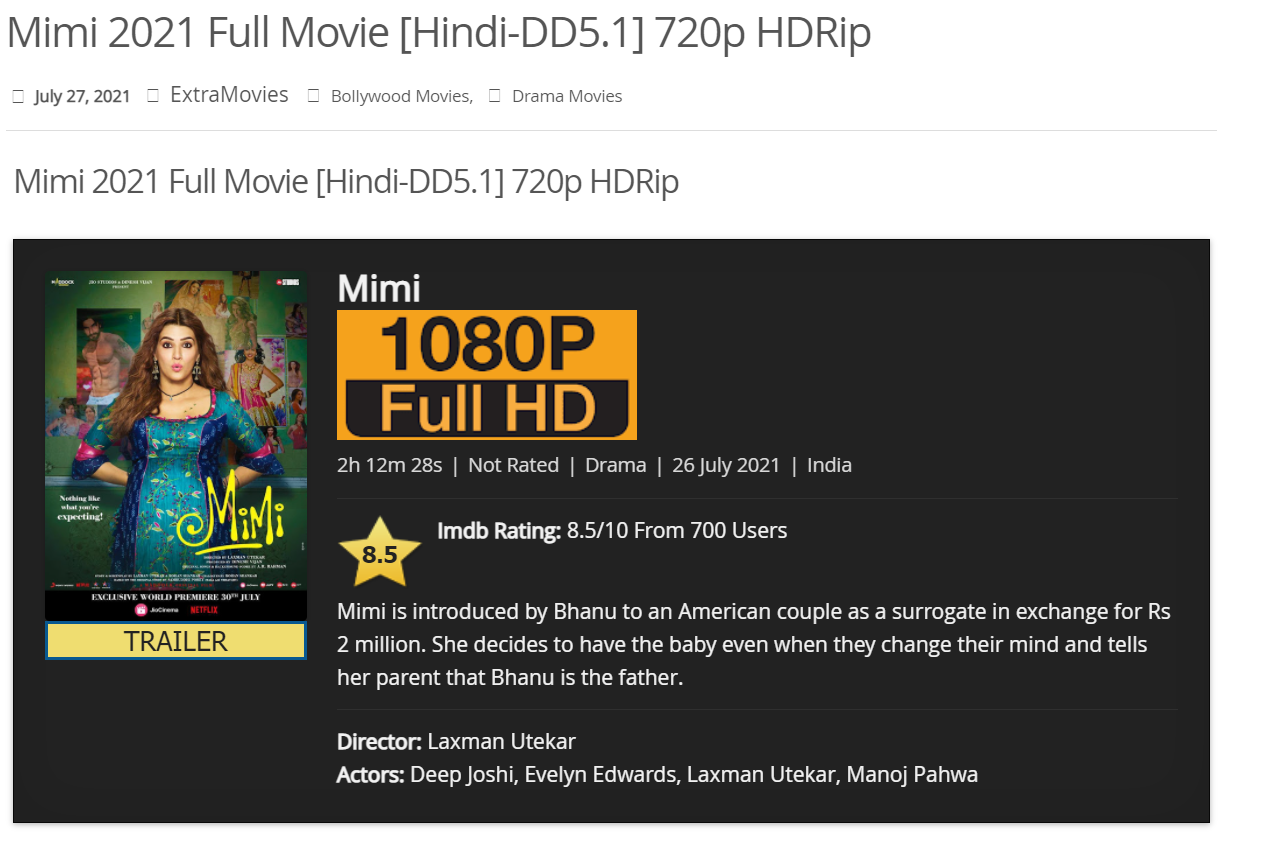The height and width of the screenshot is (841, 1278).
Task: Click the JioCinema logo on the poster
Action: (x=156, y=609)
